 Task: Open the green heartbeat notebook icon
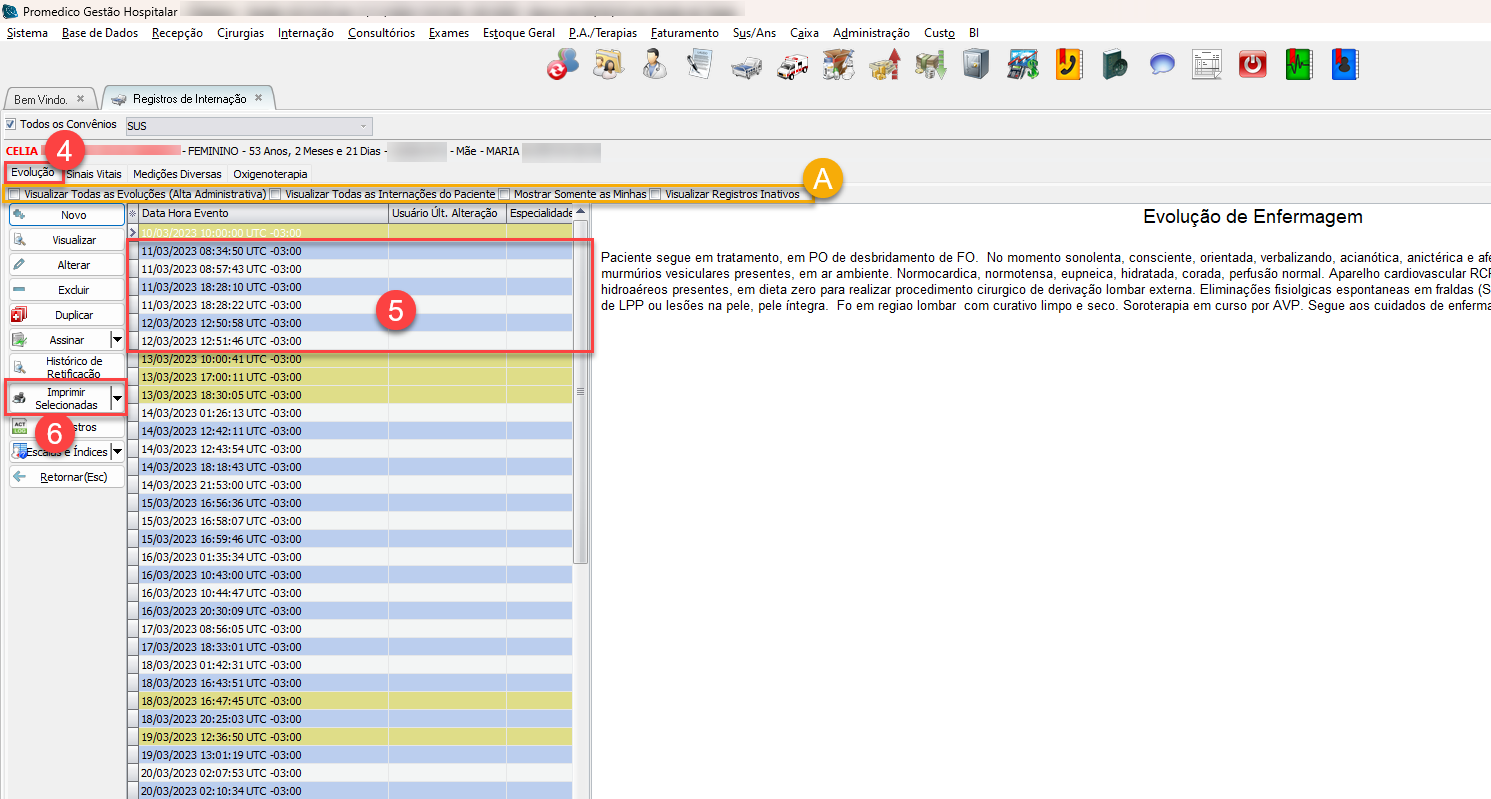tap(1298, 65)
